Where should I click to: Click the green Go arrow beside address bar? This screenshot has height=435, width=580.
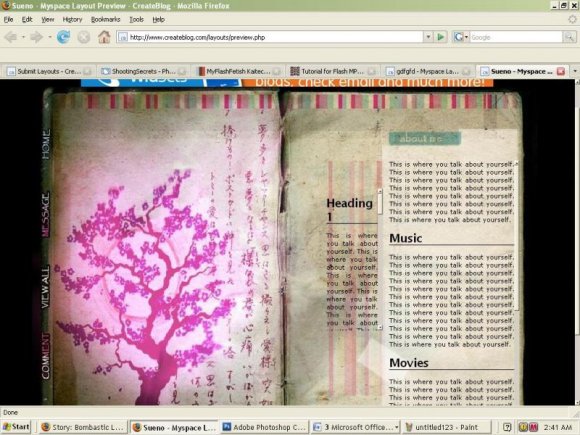pyautogui.click(x=441, y=37)
